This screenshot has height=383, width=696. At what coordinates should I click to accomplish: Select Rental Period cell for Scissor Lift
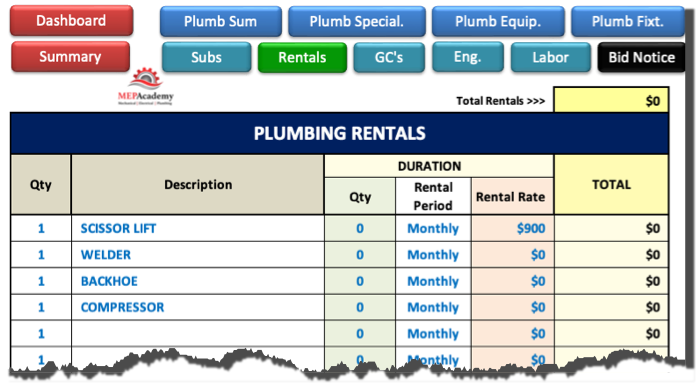(433, 229)
